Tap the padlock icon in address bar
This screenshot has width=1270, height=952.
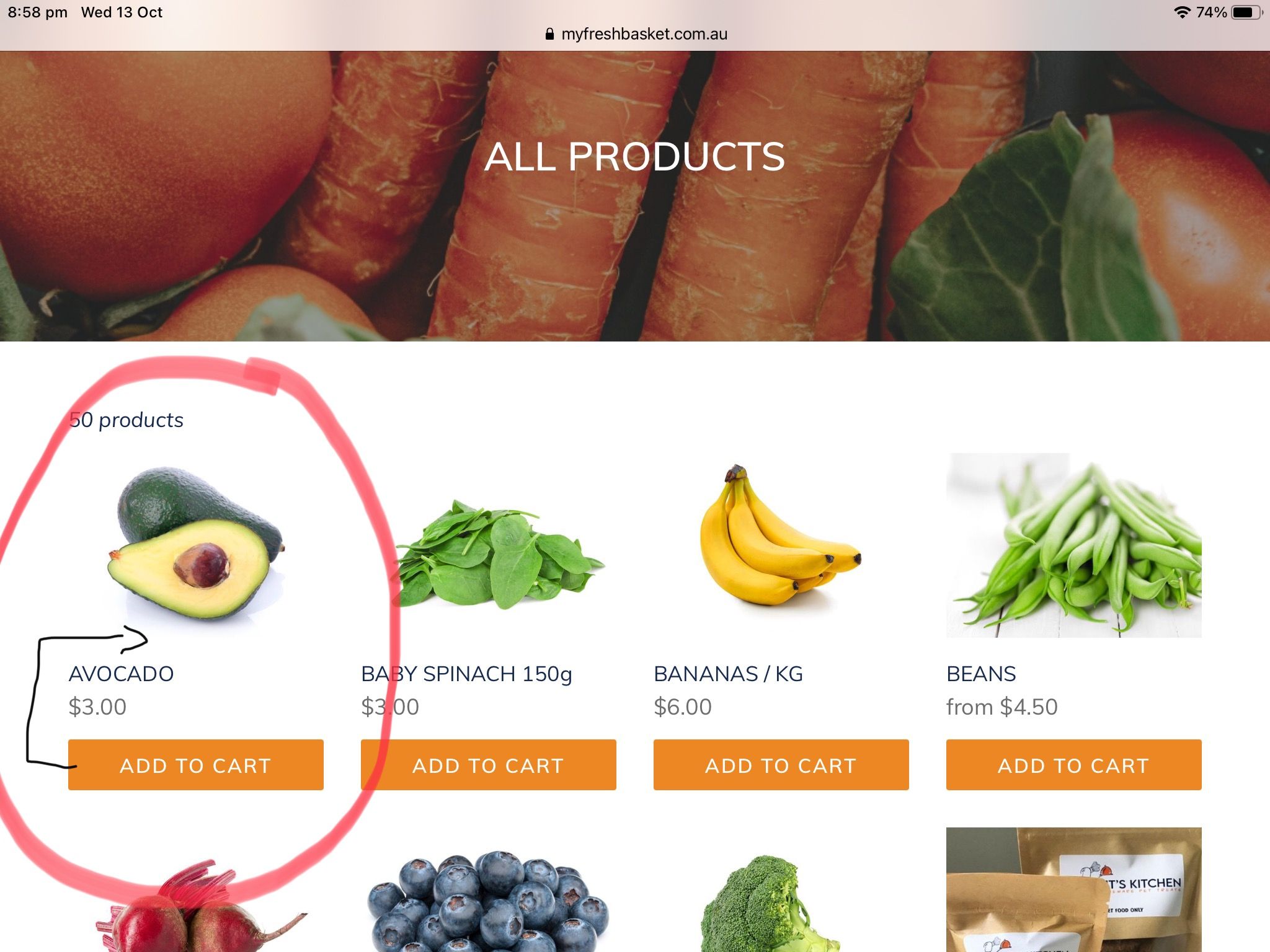pos(549,34)
